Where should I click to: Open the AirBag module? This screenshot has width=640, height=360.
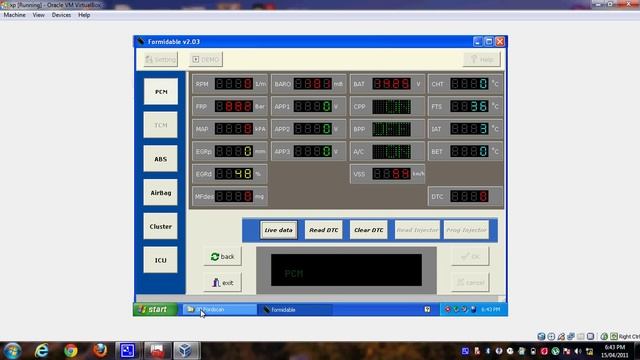pyautogui.click(x=160, y=192)
